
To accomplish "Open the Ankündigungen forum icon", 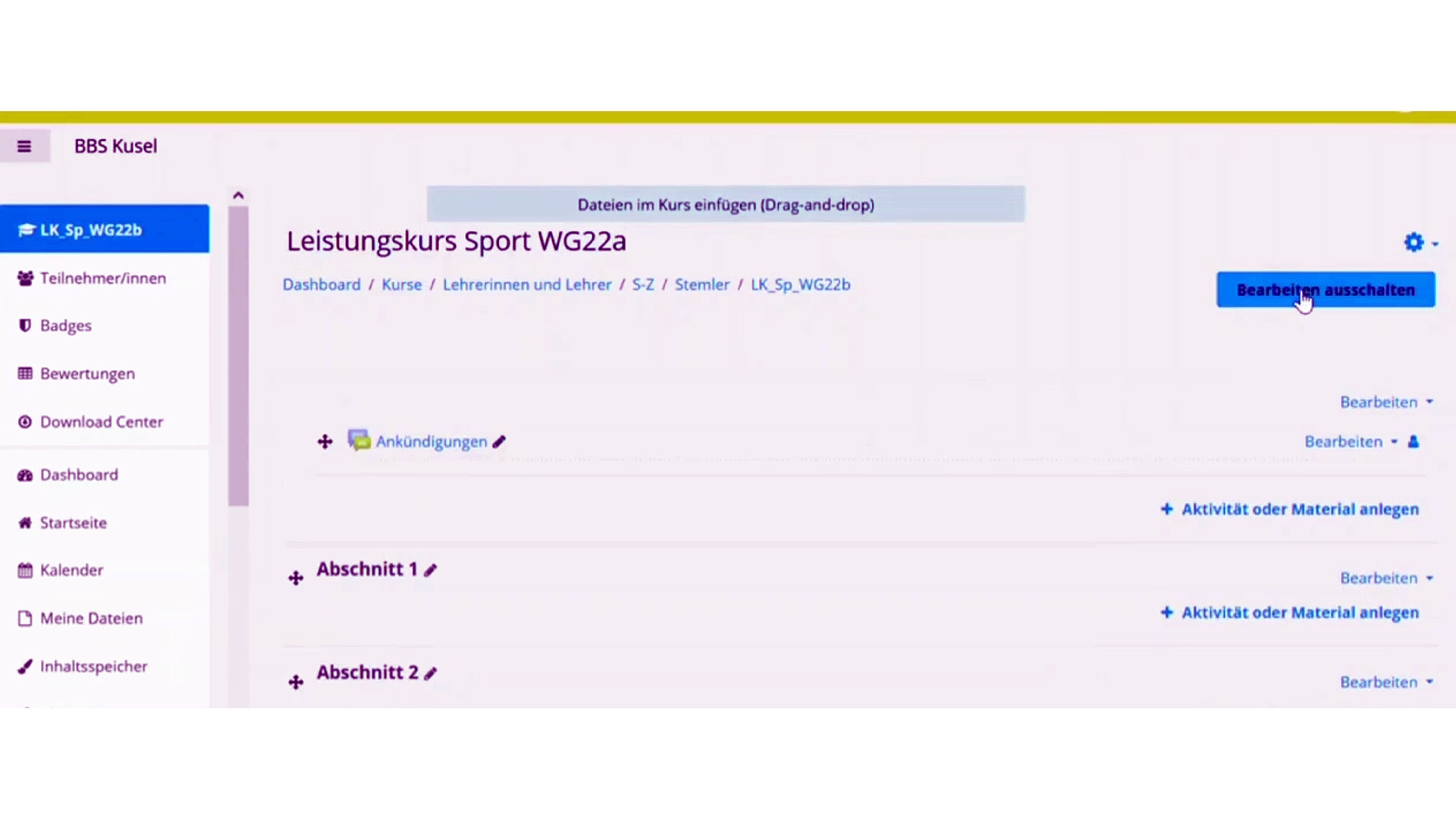I will point(359,441).
